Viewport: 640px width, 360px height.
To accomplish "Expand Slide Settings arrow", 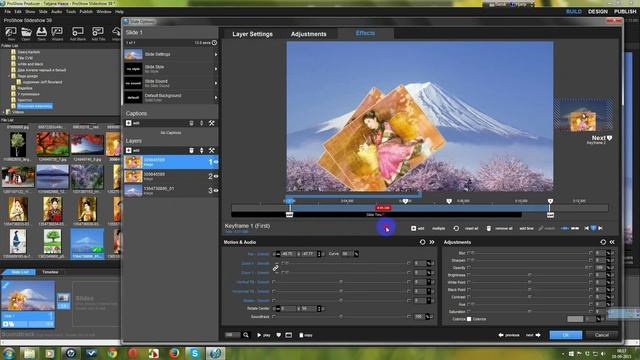I will (216, 54).
